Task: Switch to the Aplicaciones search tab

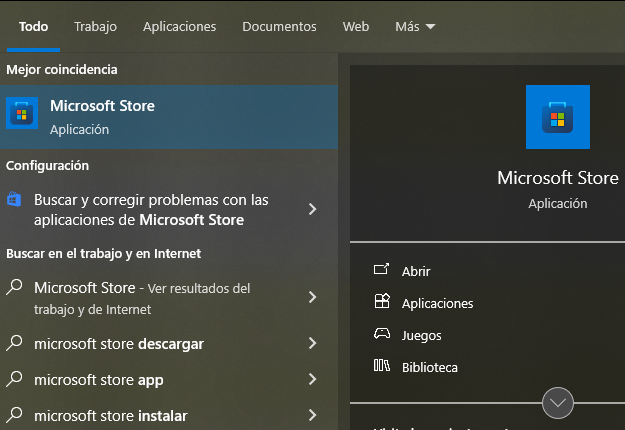Action: (x=179, y=26)
